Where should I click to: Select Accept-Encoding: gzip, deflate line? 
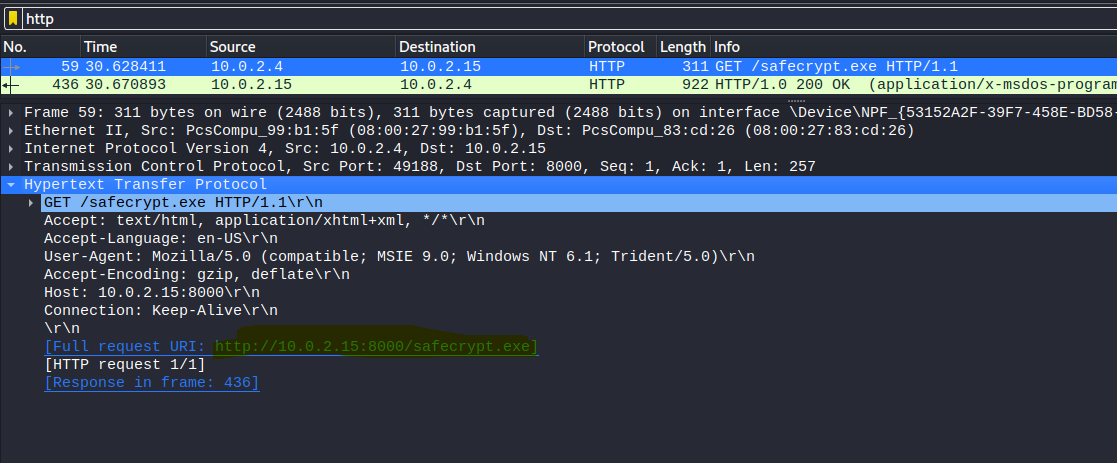click(x=197, y=274)
